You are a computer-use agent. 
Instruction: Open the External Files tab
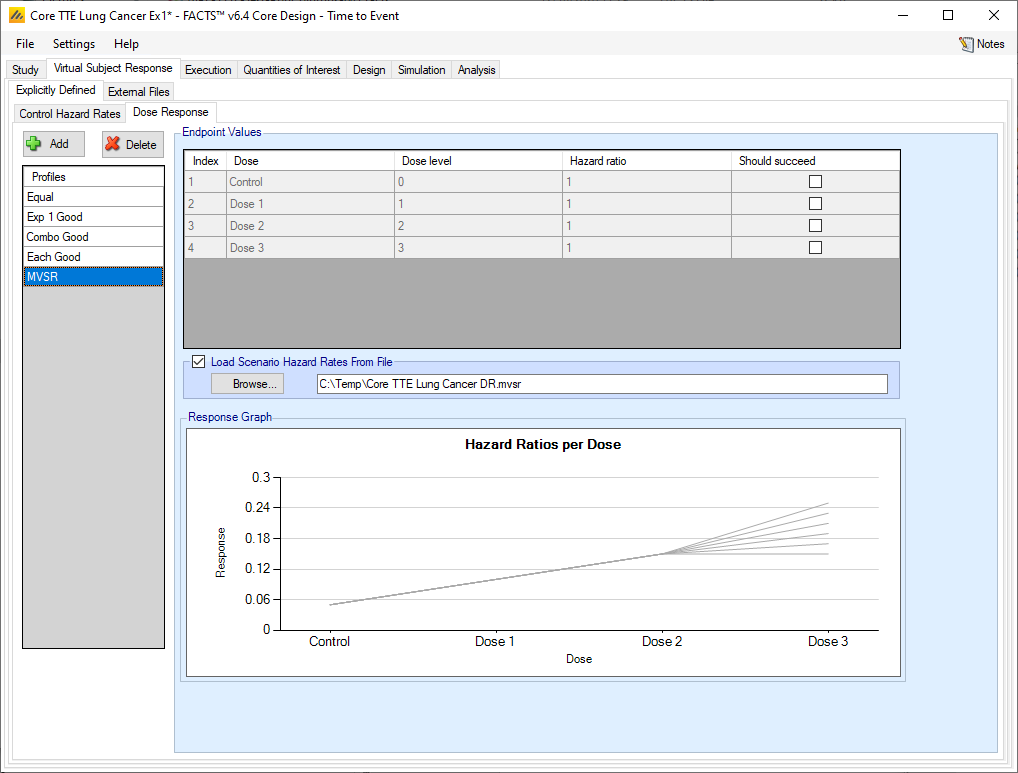[x=139, y=92]
